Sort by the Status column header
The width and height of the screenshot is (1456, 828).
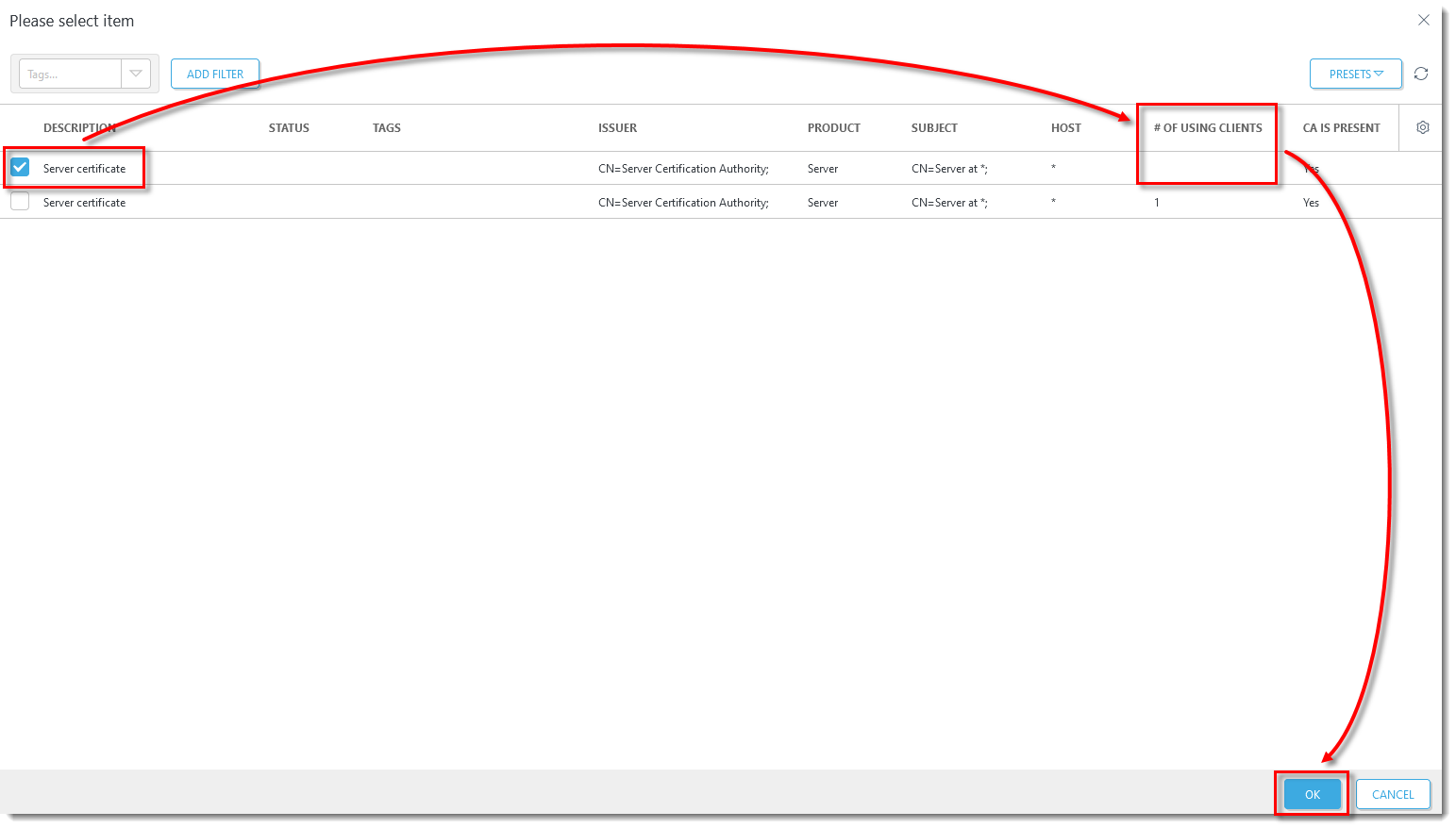[x=289, y=128]
